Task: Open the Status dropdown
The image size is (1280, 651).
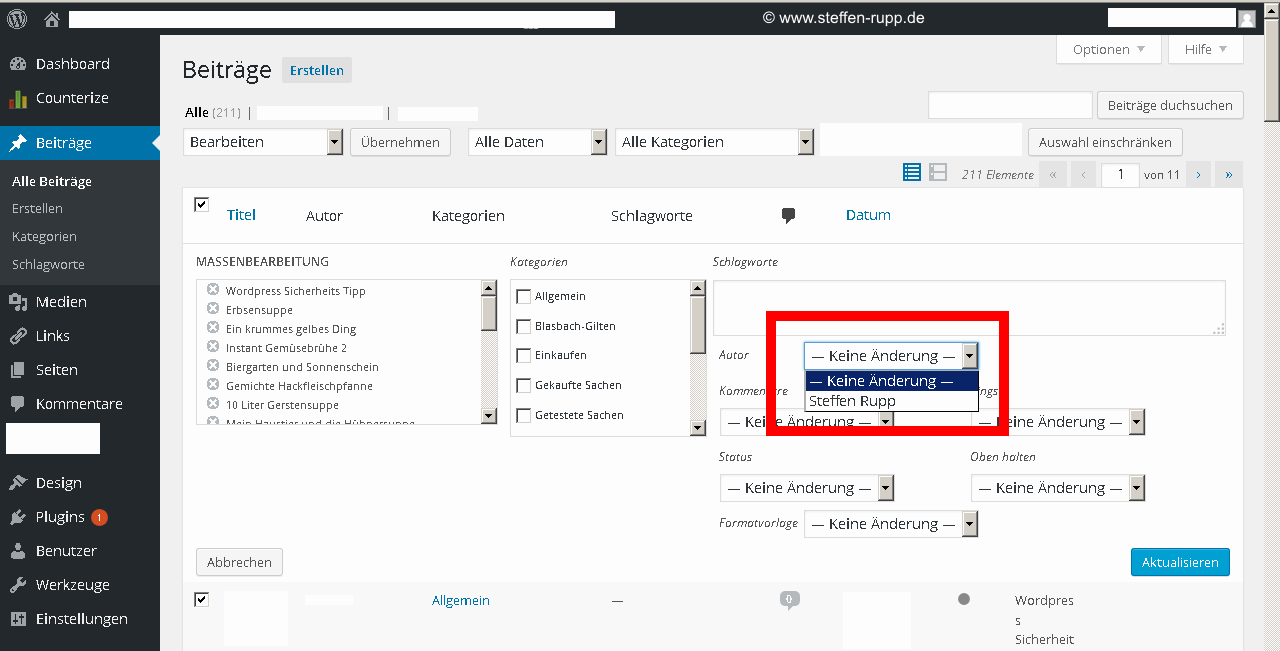Action: tap(806, 488)
